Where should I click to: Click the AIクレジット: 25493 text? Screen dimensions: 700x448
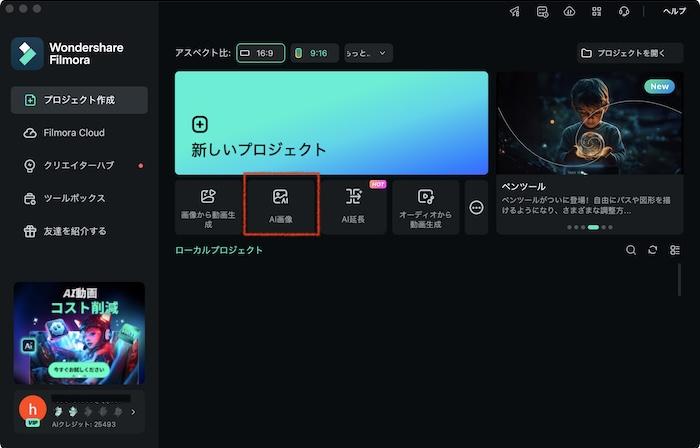tap(83, 424)
